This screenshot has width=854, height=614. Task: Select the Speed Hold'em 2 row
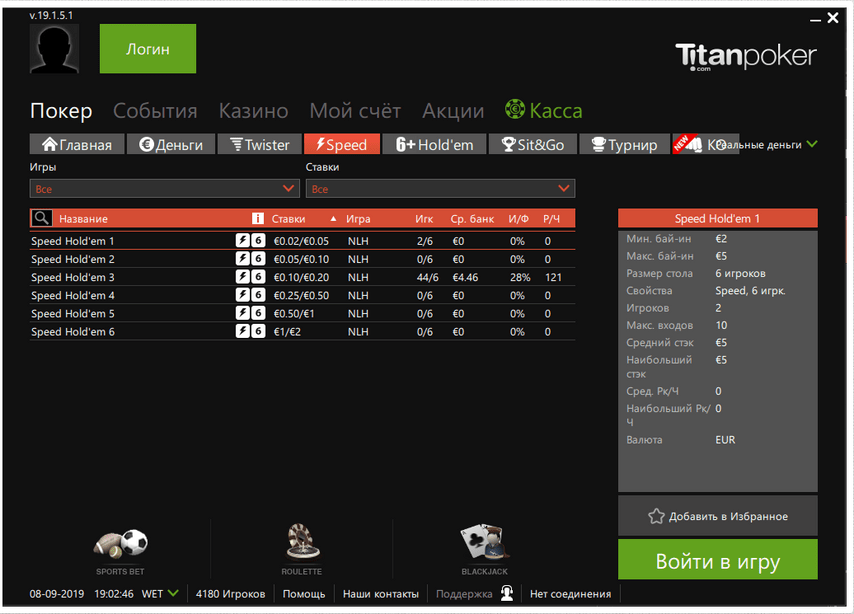[302, 259]
